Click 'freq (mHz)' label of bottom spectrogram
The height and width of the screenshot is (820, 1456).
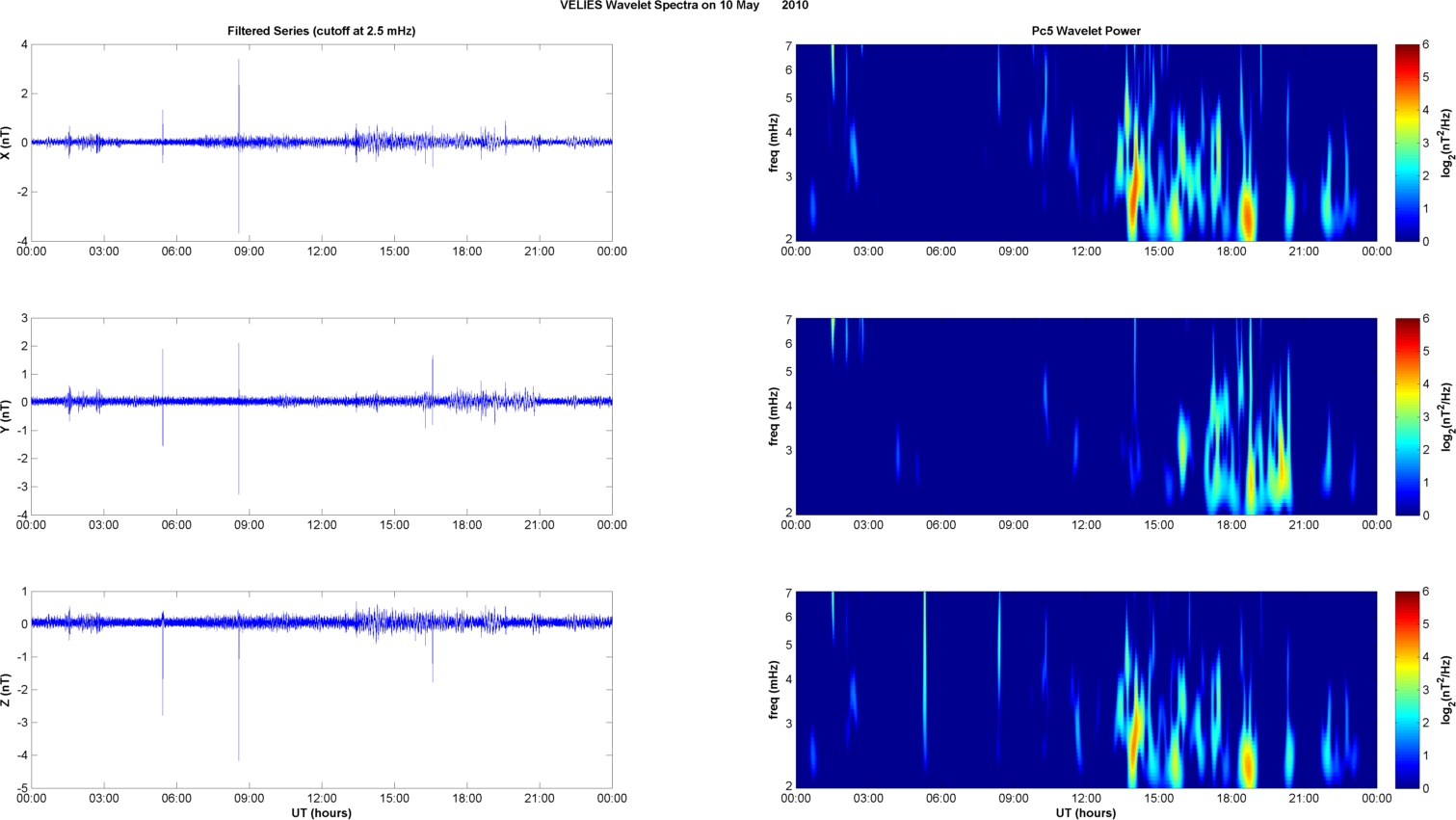[x=773, y=690]
